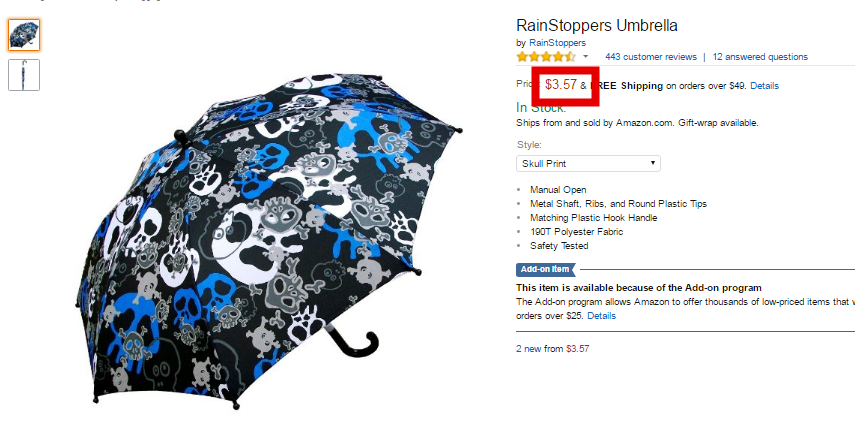855x426 pixels.
Task: Open the RainStoppers brand link
Action: (557, 43)
